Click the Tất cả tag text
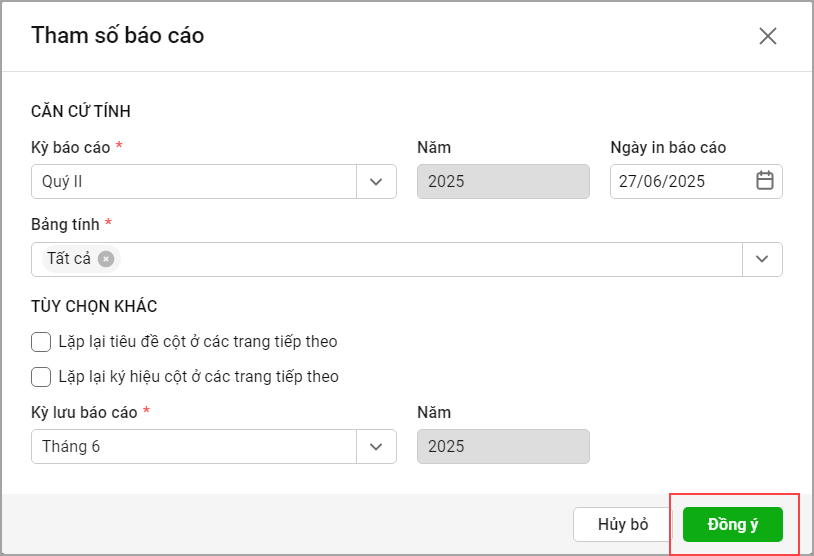Image resolution: width=814 pixels, height=556 pixels. [x=69, y=259]
